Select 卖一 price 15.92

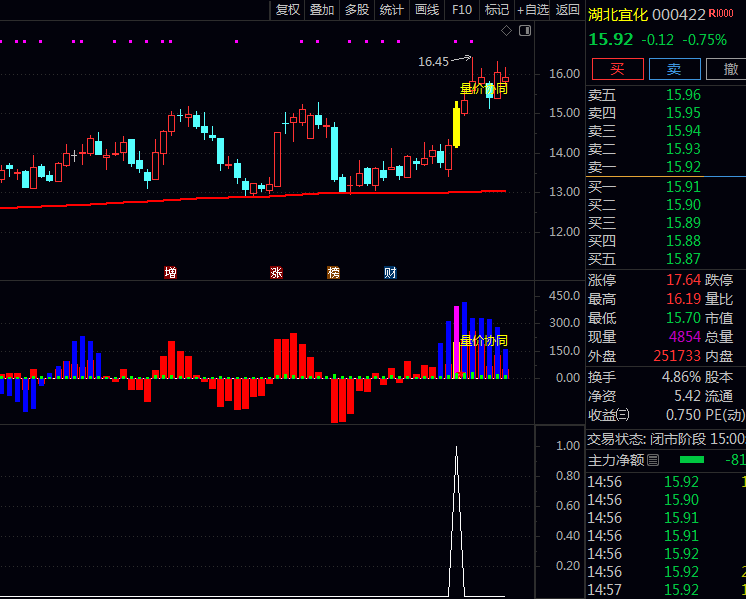[683, 167]
